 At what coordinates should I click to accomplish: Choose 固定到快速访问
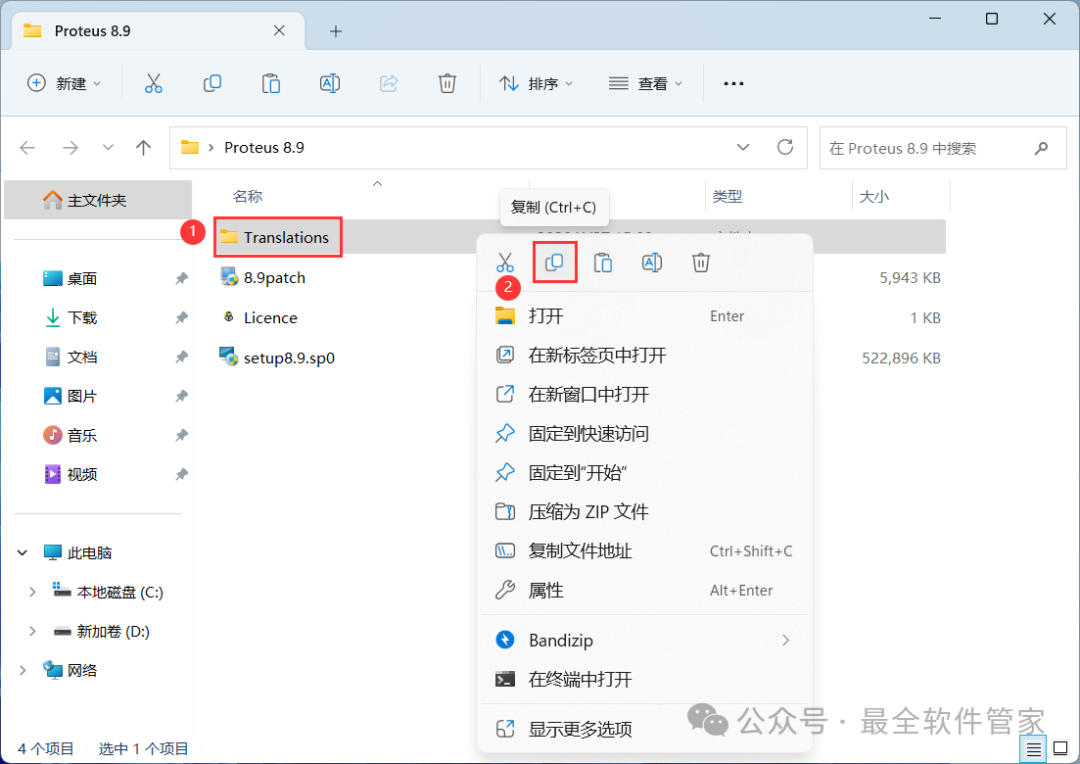point(645,434)
